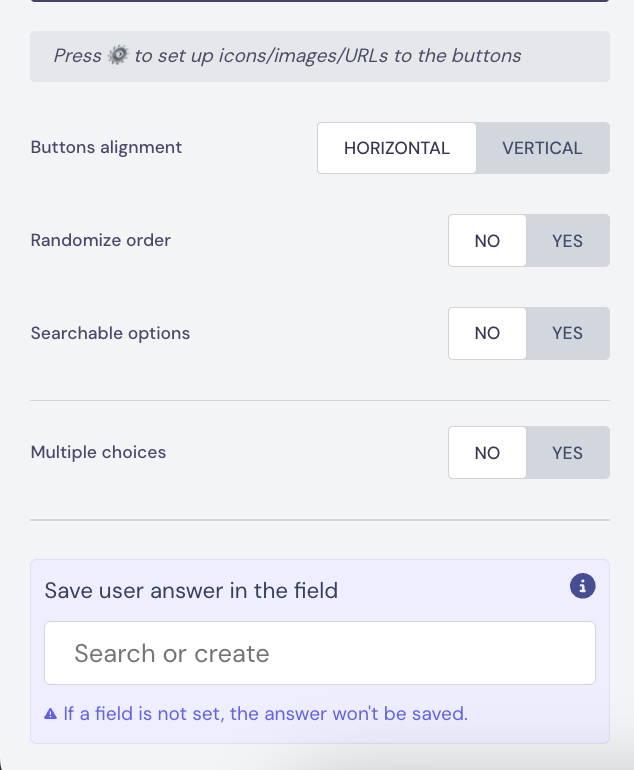634x770 pixels.
Task: Click the dark bar at the panel top
Action: pos(320,1)
